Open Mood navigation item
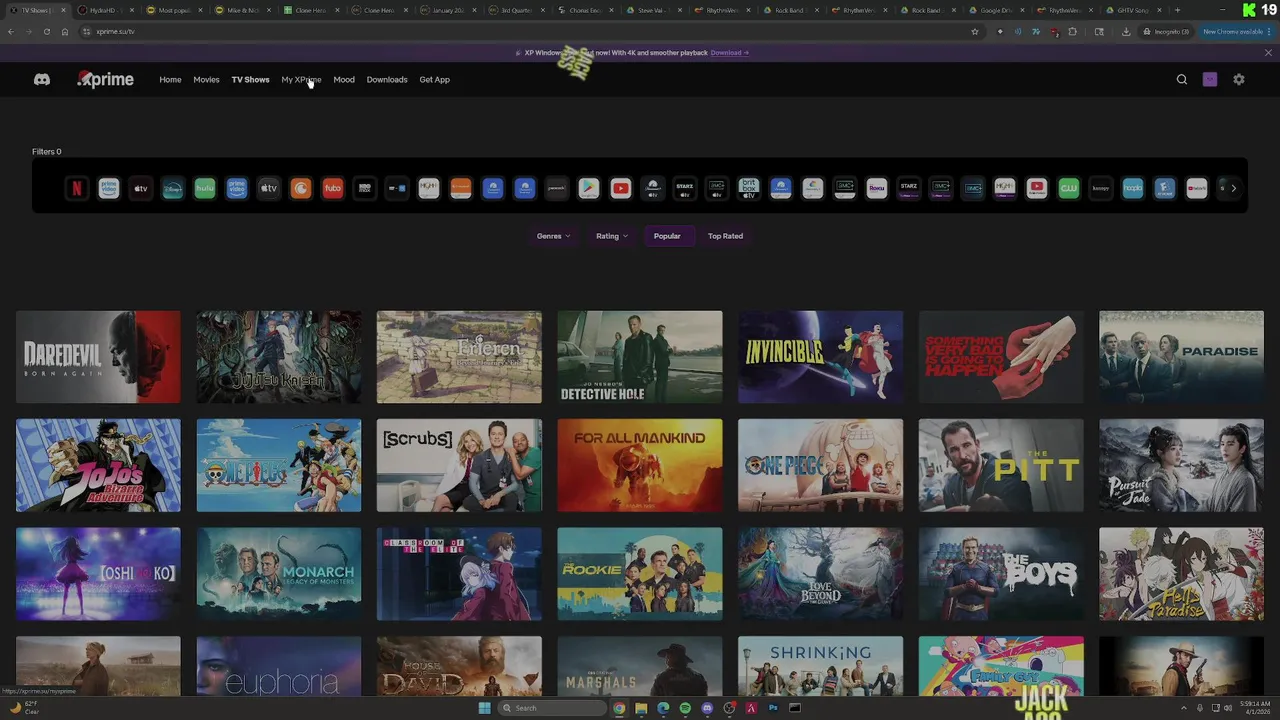1280x720 pixels. [x=344, y=79]
